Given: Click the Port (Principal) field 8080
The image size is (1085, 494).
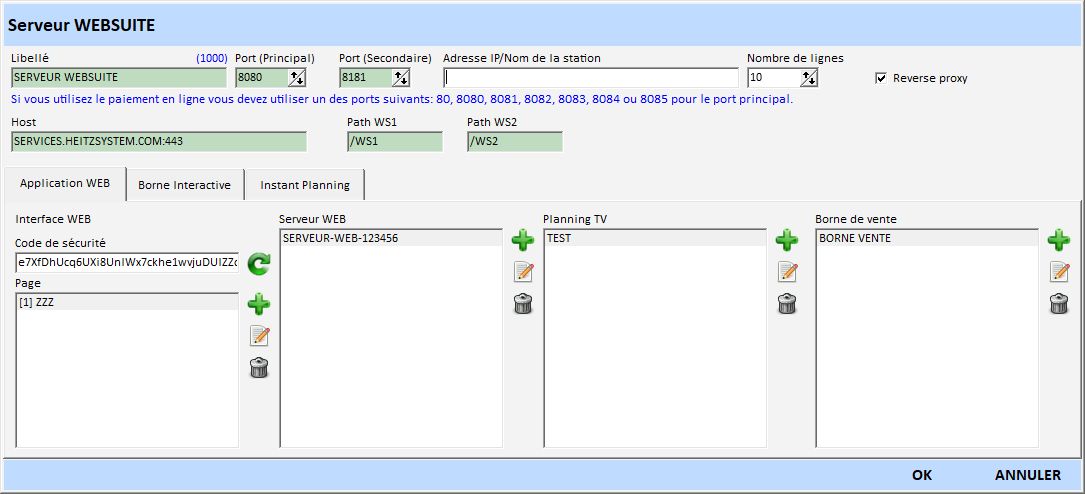Looking at the screenshot, I should (x=262, y=77).
